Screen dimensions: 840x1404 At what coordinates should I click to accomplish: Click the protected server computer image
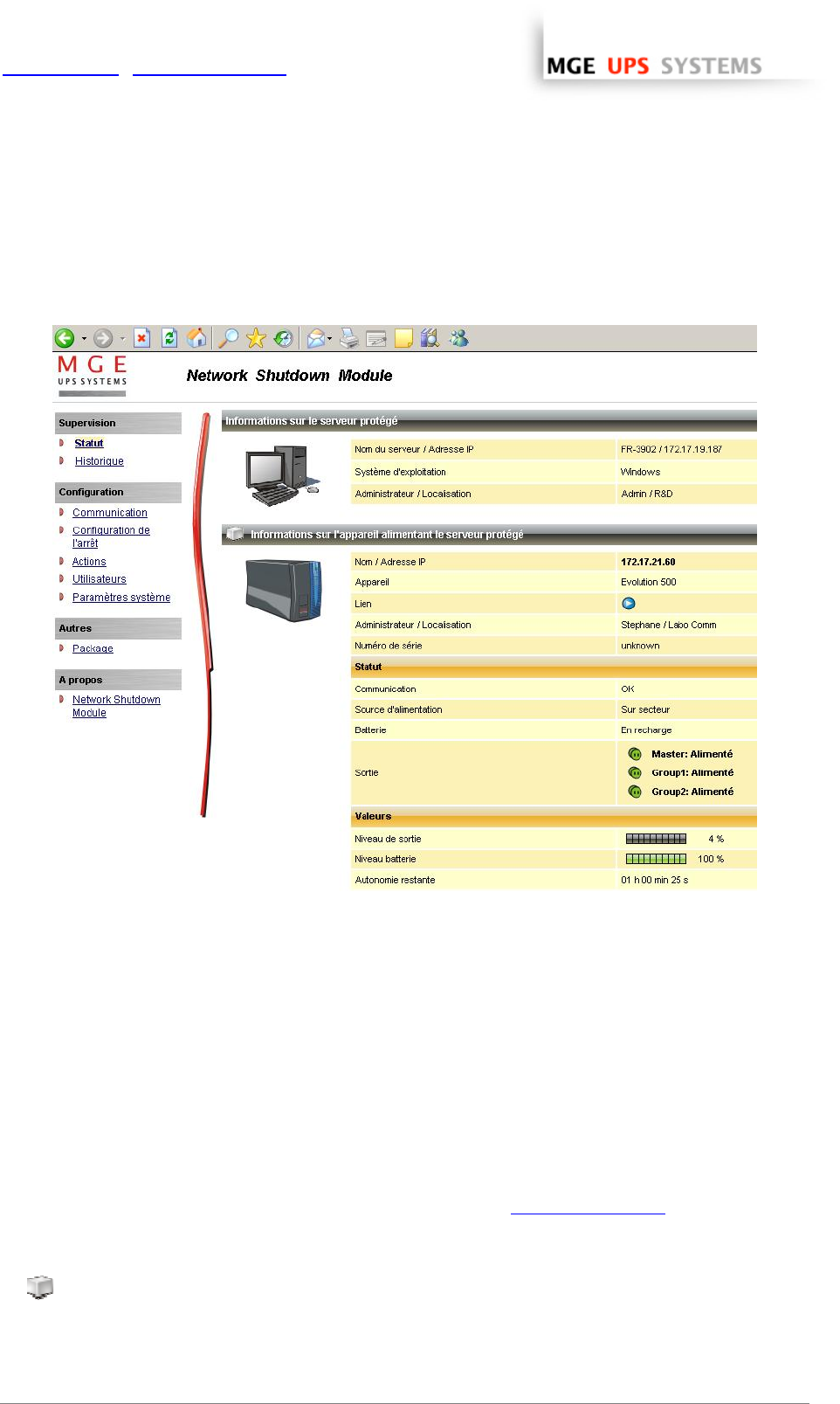click(x=282, y=475)
